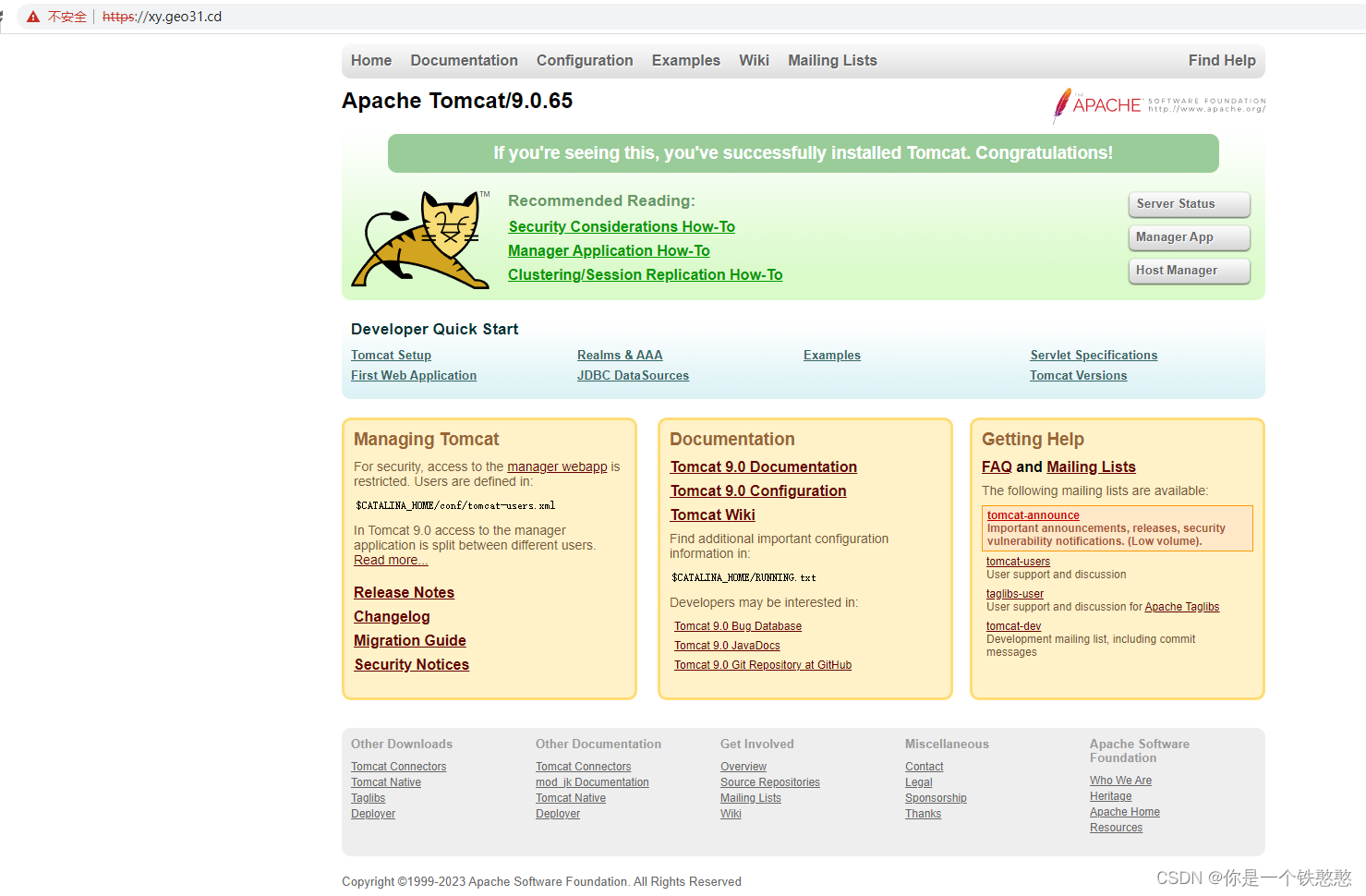Open the Who We Are link

(x=1120, y=781)
